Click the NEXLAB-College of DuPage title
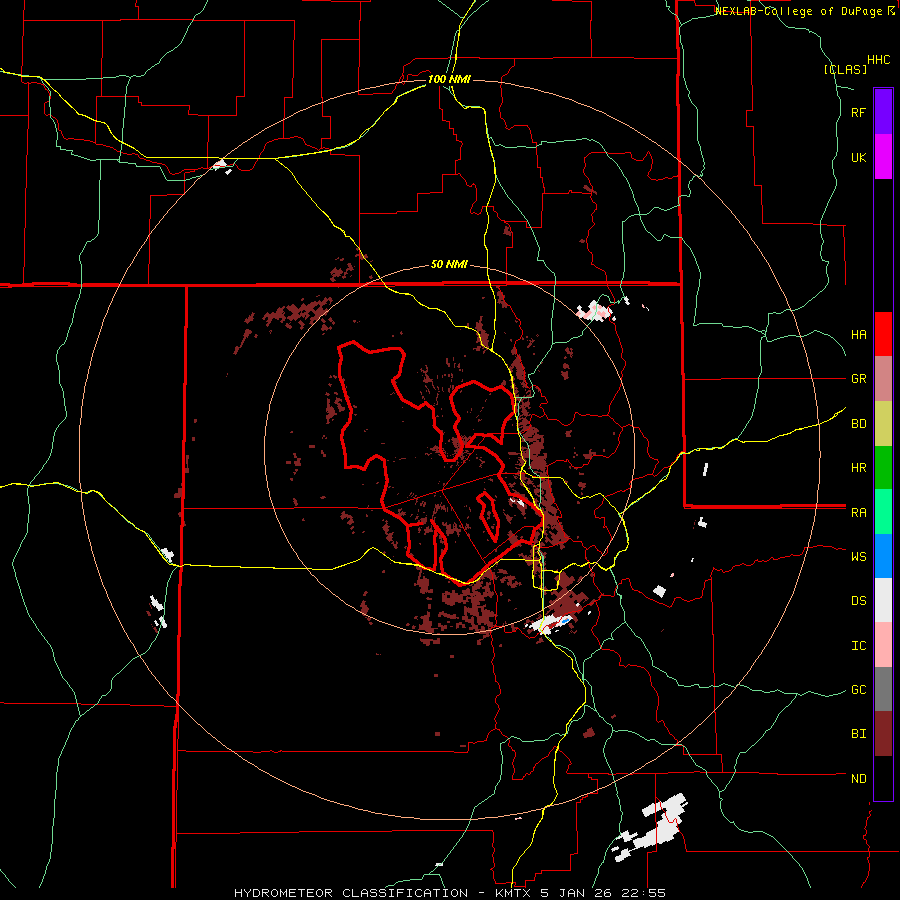The width and height of the screenshot is (900, 900). 804,11
